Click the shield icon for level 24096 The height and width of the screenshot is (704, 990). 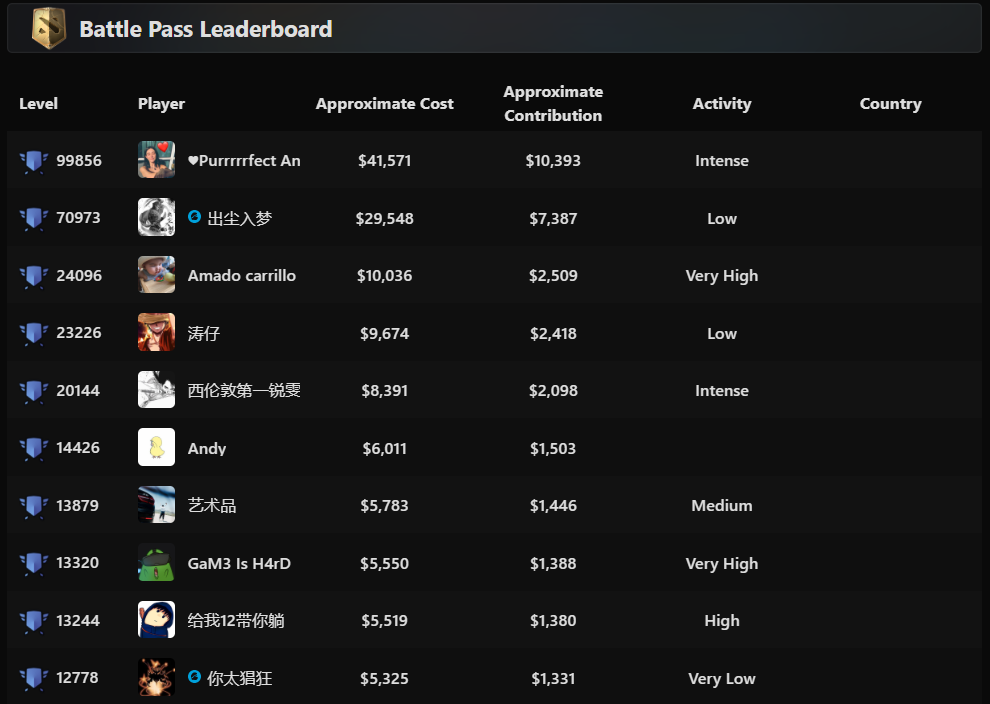coord(34,276)
